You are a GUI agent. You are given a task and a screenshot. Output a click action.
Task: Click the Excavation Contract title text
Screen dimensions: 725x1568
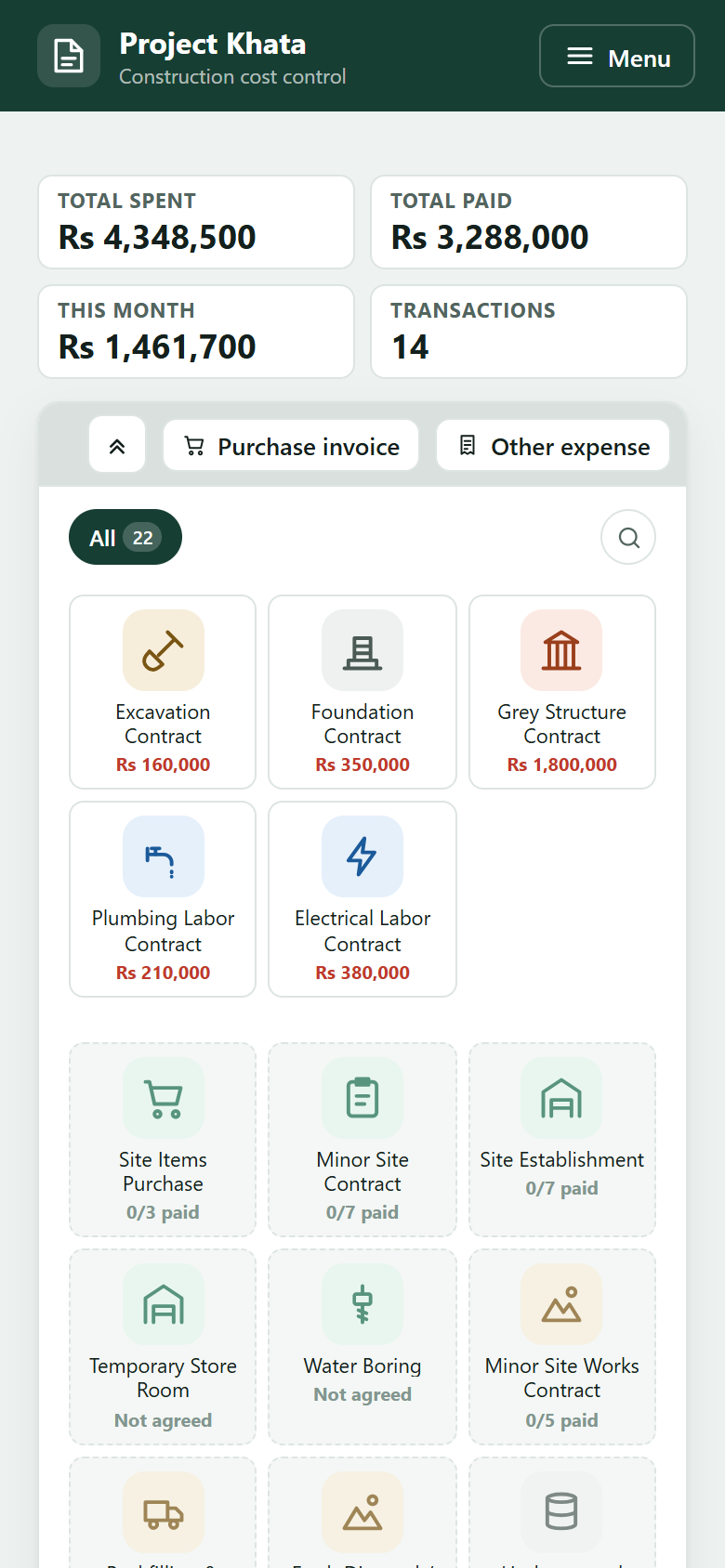tap(163, 724)
